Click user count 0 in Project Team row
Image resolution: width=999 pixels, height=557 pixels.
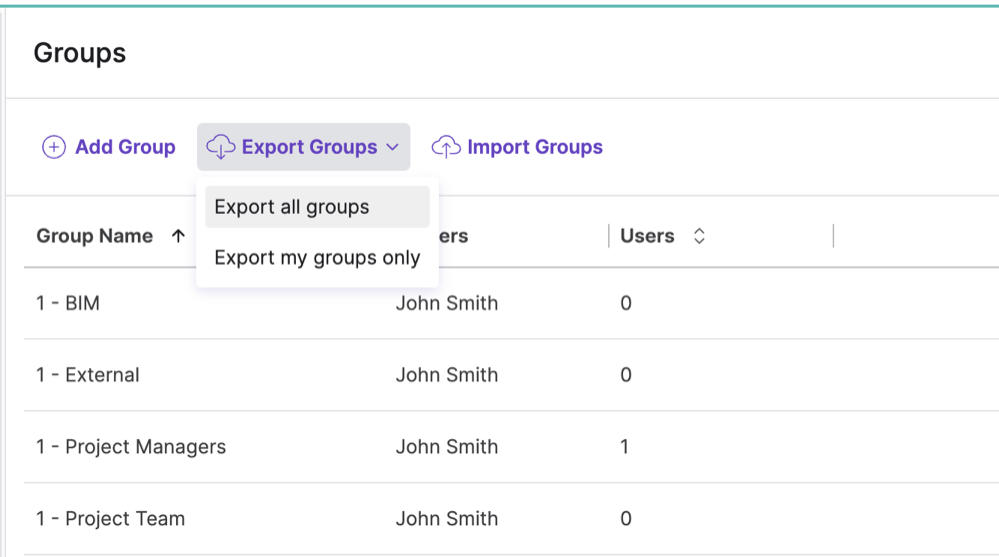pyautogui.click(x=626, y=519)
